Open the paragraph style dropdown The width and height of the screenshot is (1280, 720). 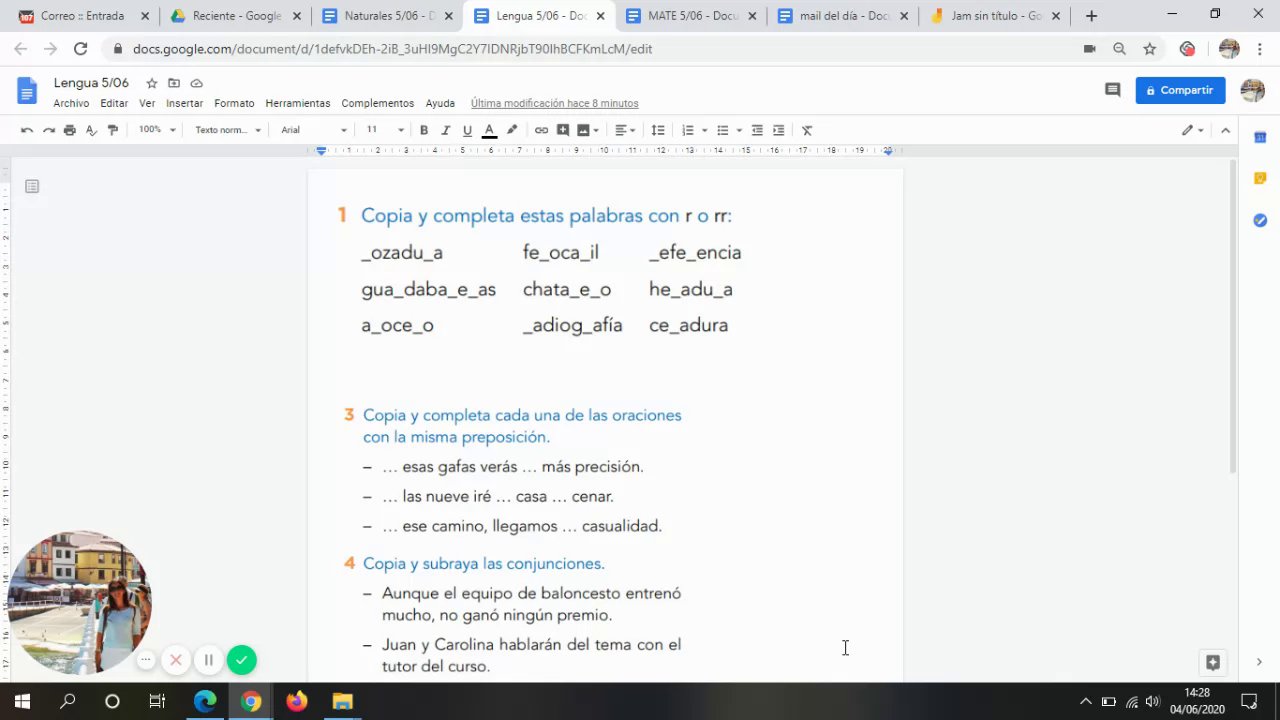click(x=228, y=130)
